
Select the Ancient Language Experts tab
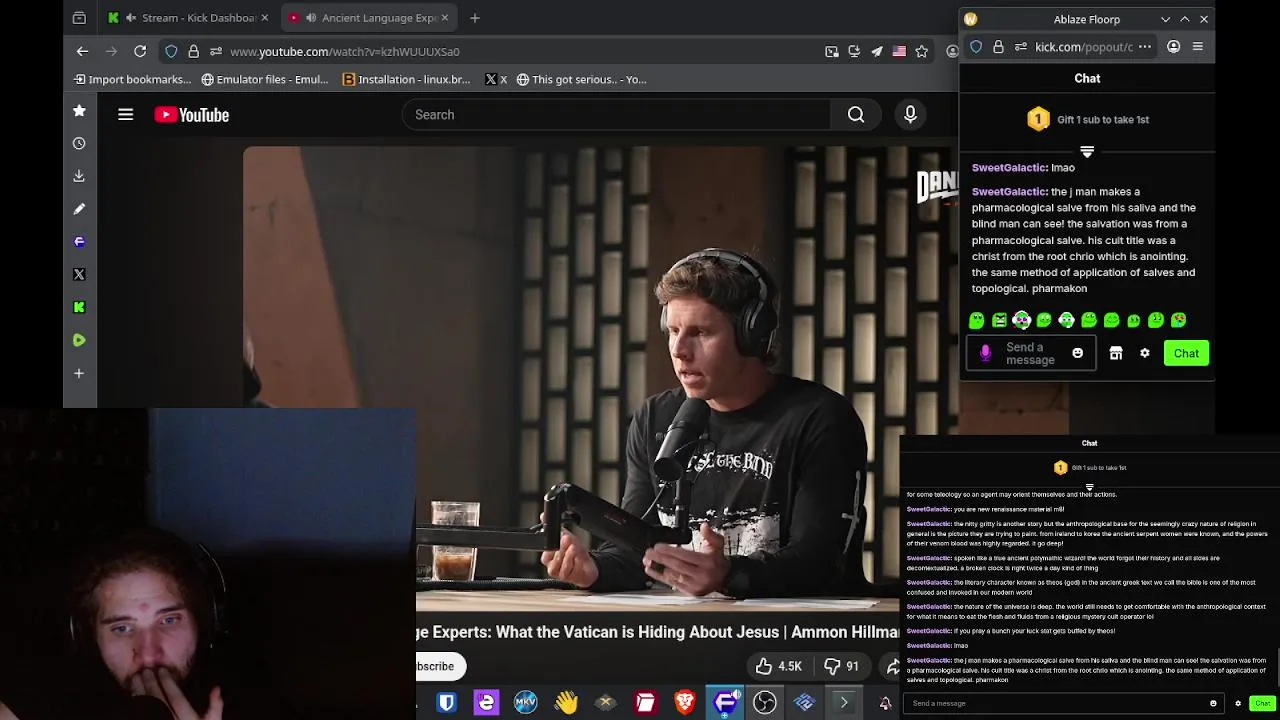(x=369, y=18)
